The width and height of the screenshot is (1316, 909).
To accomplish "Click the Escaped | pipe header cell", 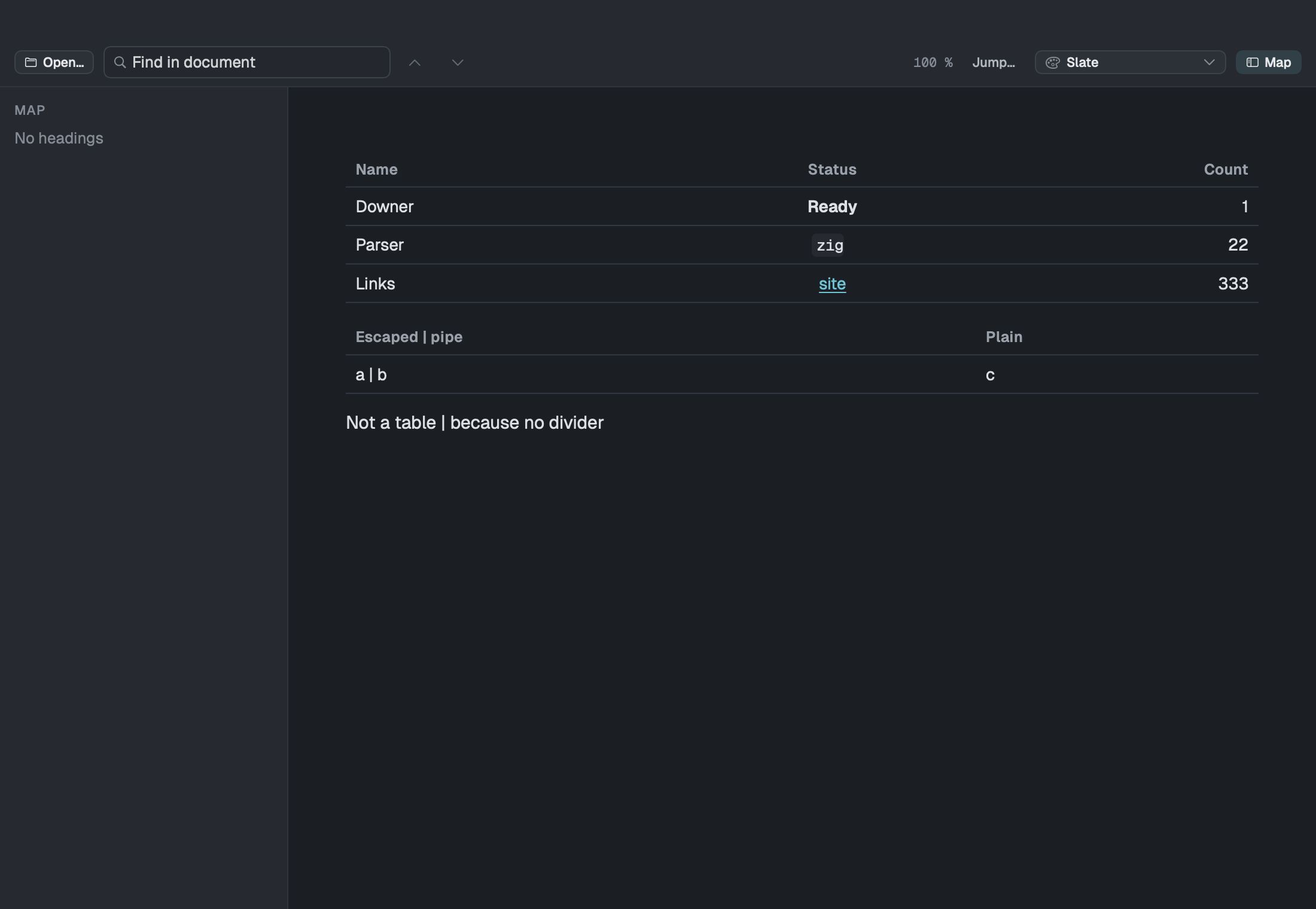I will click(409, 337).
